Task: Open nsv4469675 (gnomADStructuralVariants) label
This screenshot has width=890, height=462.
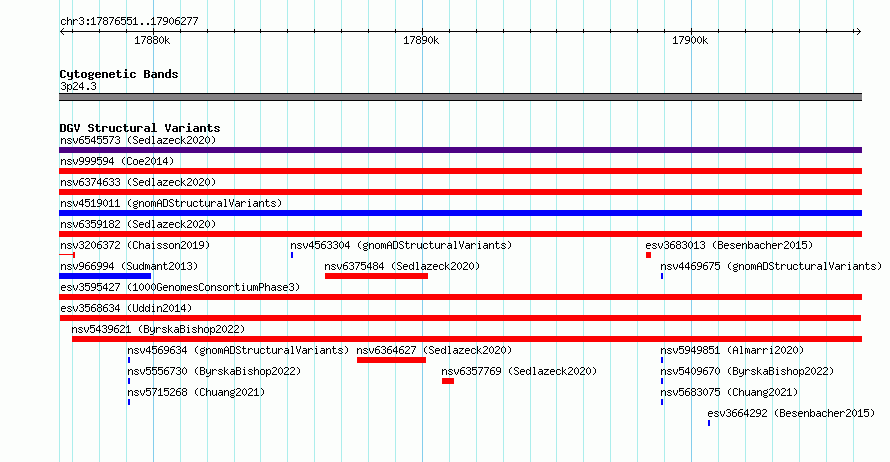Action: tap(771, 266)
